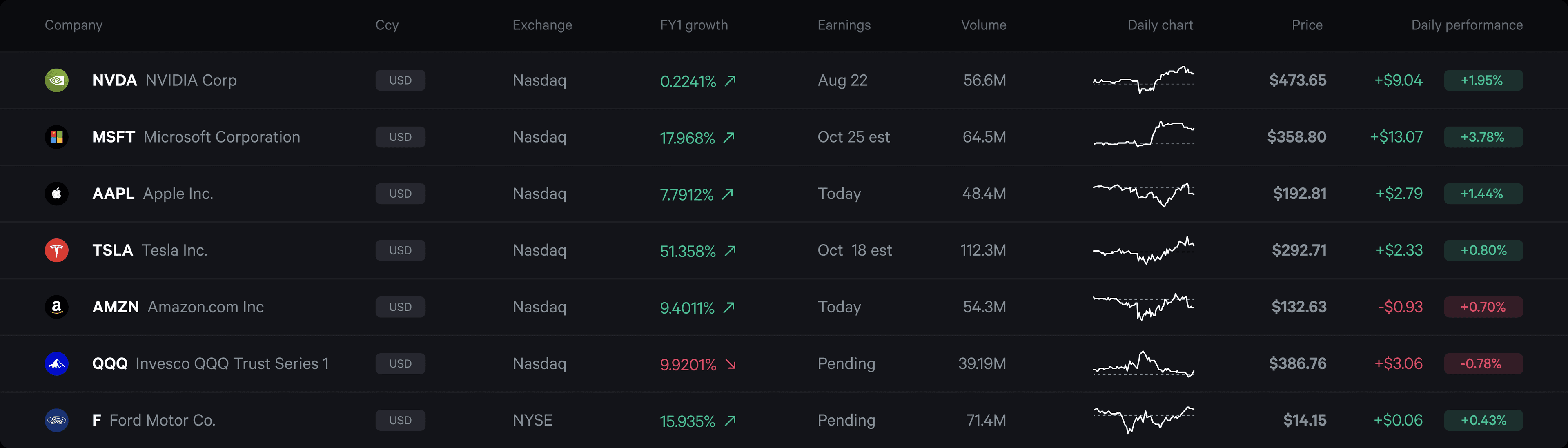Image resolution: width=1568 pixels, height=448 pixels.
Task: Click the Microsoft logo icon
Action: coord(57,137)
